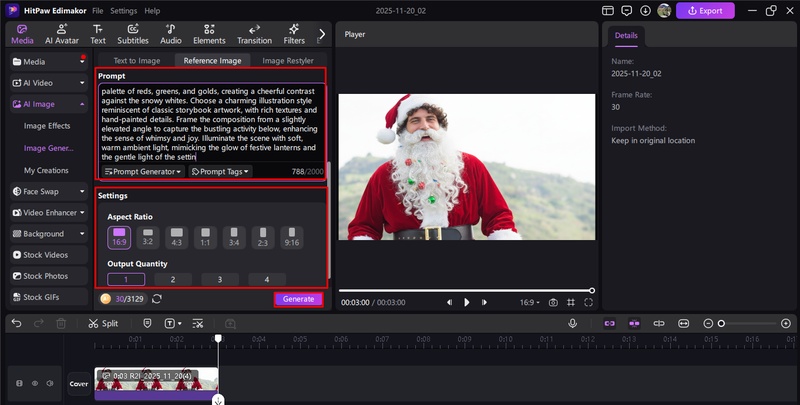The width and height of the screenshot is (800, 405).
Task: Click the player progress bar
Action: (466, 291)
